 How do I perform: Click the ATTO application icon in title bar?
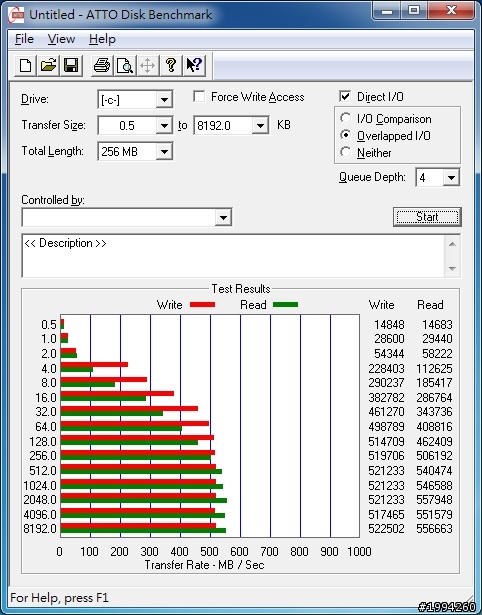coord(16,15)
